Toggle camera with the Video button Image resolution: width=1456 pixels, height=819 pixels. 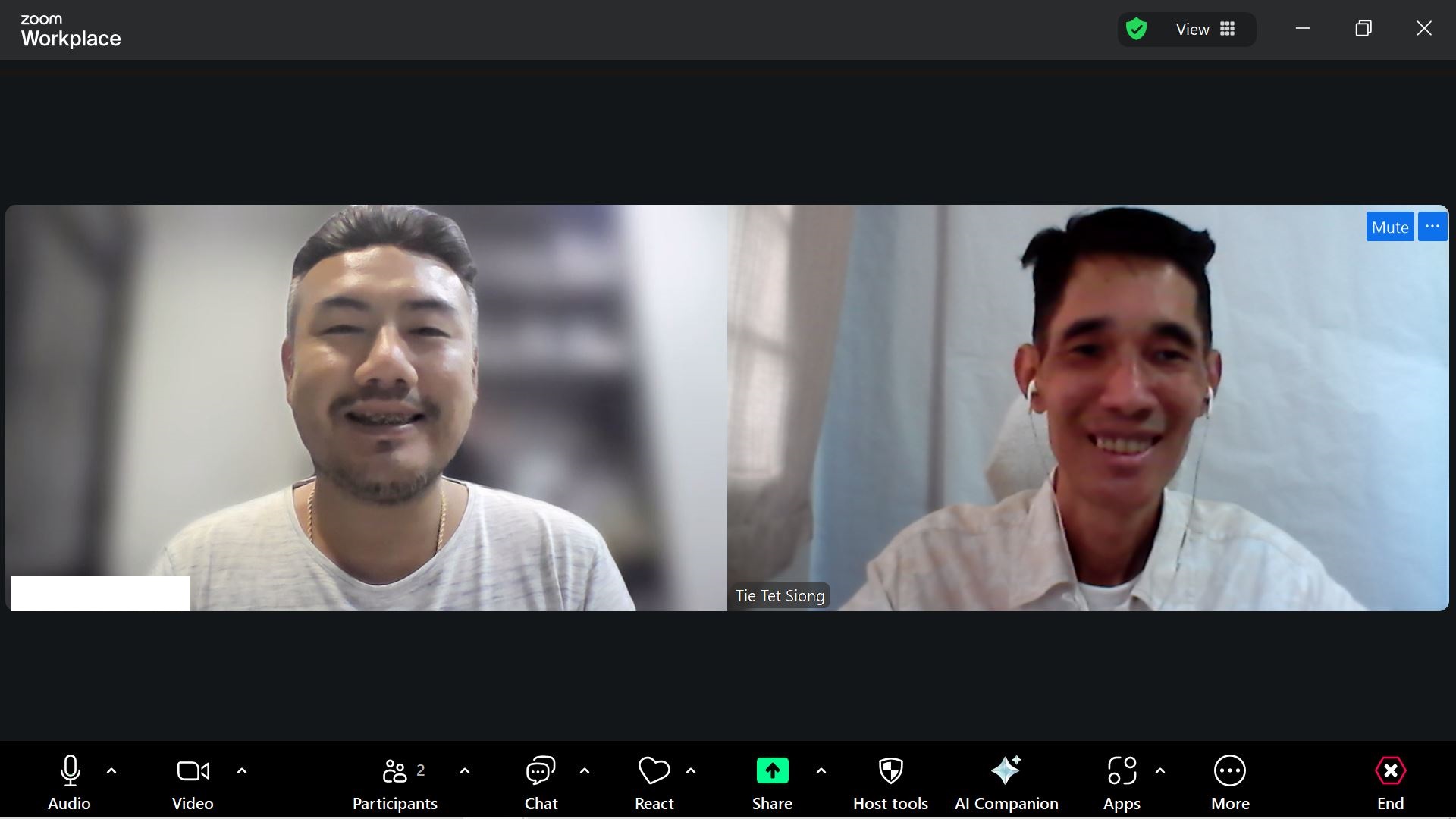193,772
